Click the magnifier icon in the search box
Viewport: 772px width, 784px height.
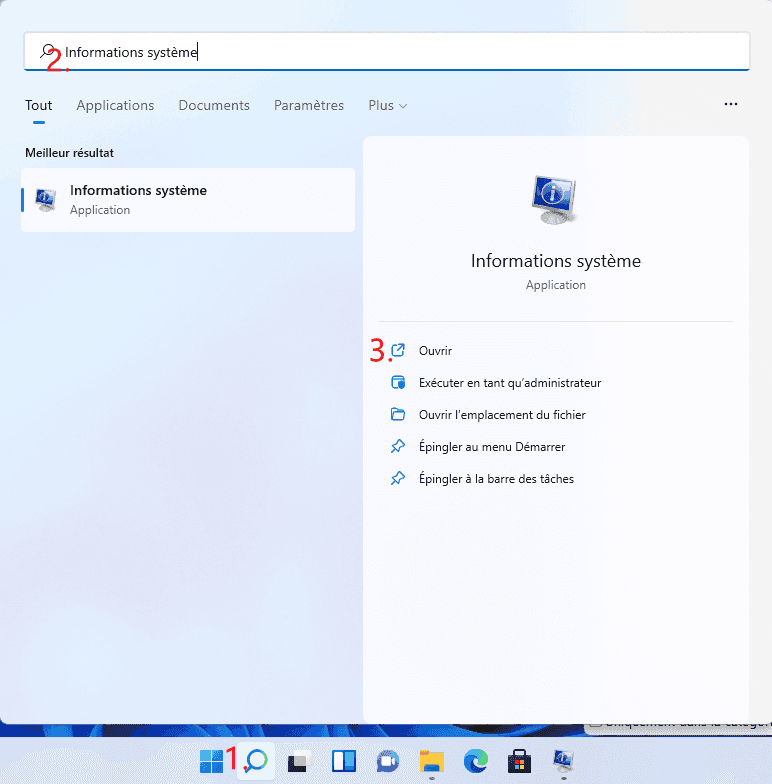tap(48, 51)
